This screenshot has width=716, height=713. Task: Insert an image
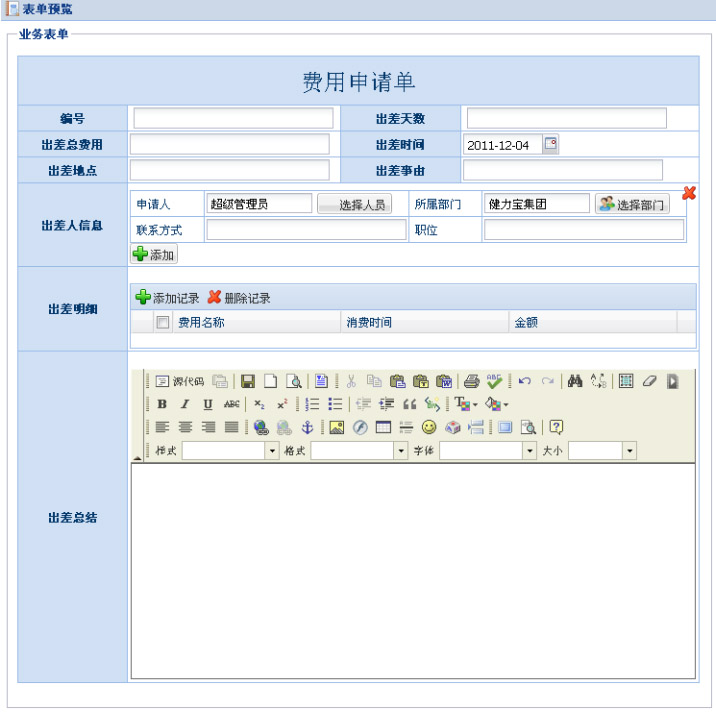tap(337, 428)
